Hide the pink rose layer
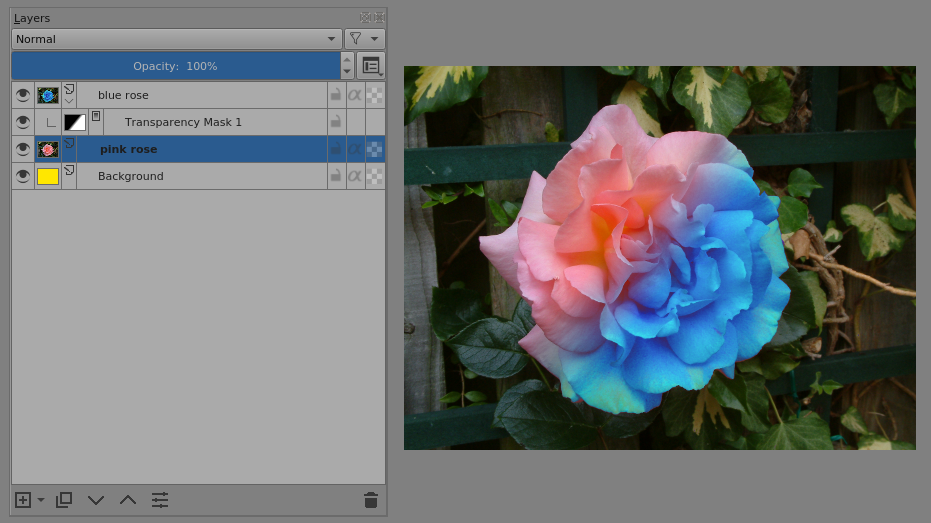931x523 pixels. pos(23,149)
